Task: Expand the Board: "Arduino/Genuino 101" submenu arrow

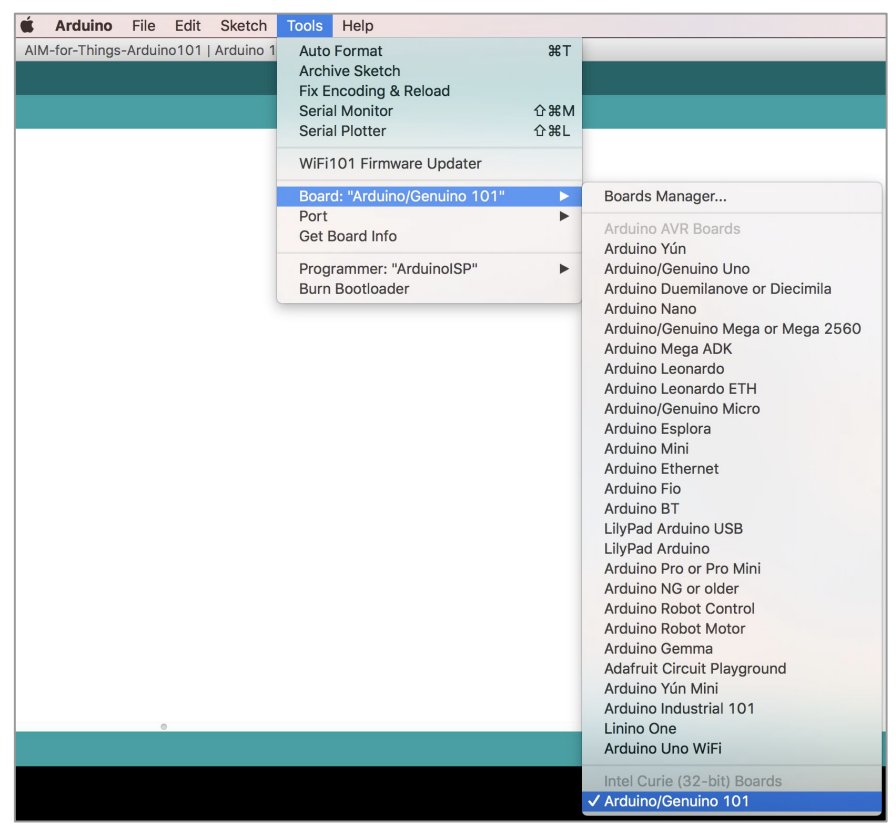Action: (x=564, y=196)
